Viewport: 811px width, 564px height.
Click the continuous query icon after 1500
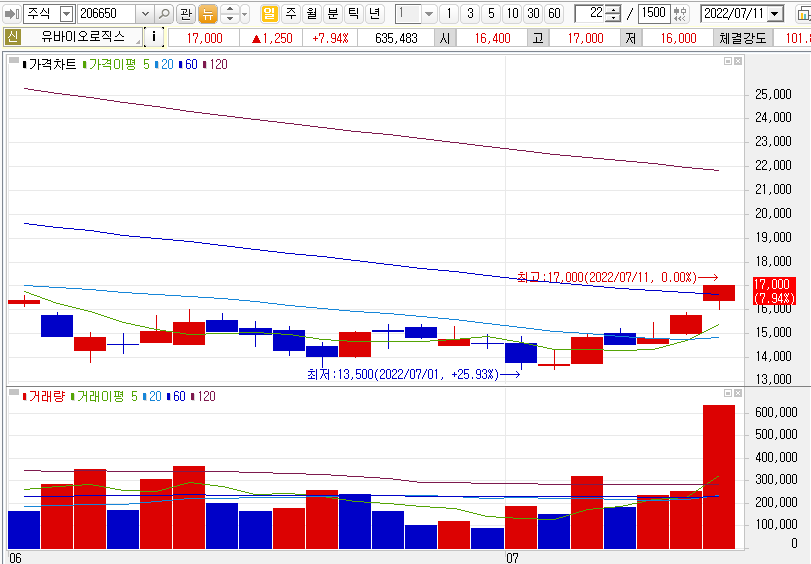(x=681, y=14)
